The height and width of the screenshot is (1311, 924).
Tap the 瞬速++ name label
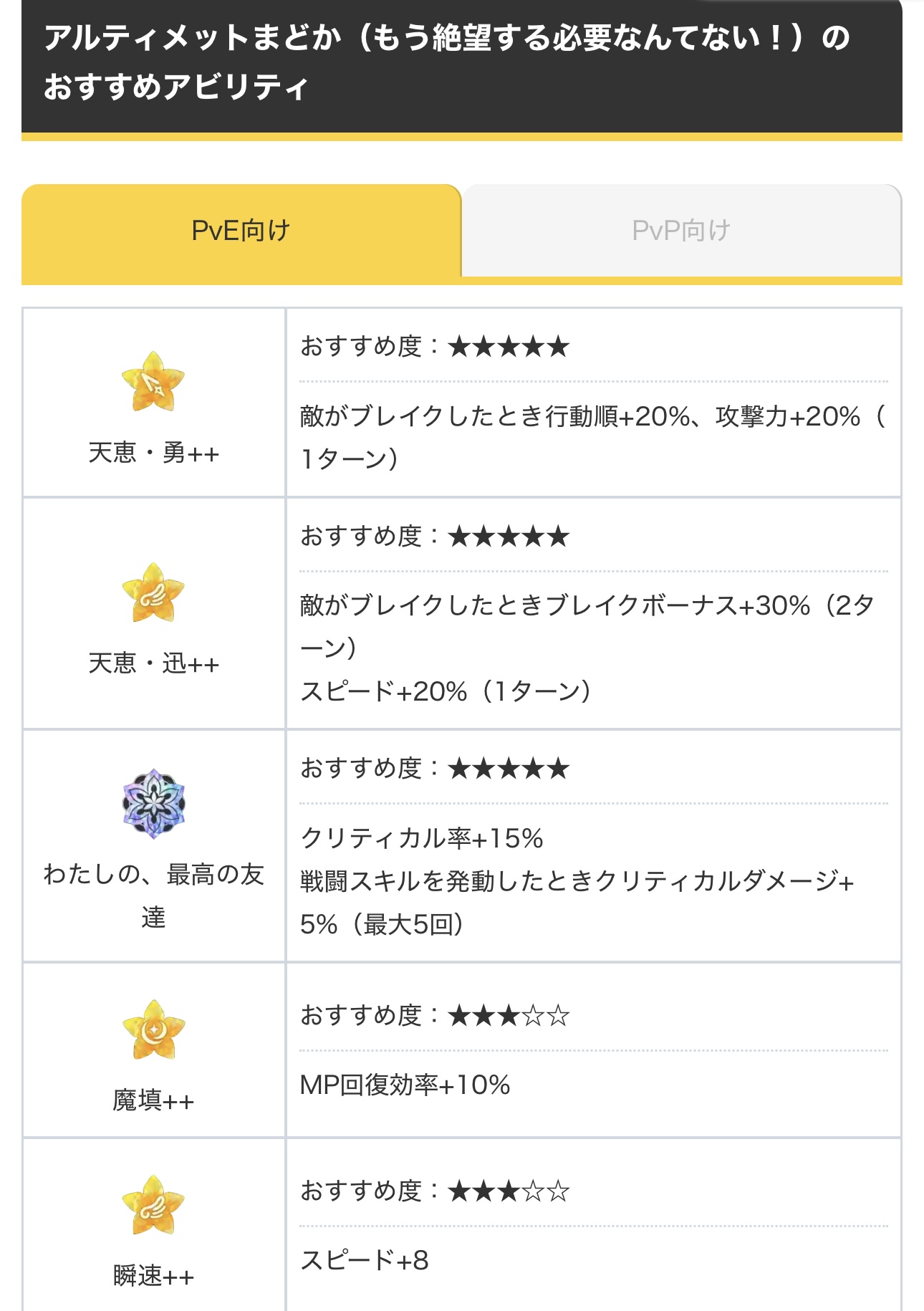pos(153,1276)
